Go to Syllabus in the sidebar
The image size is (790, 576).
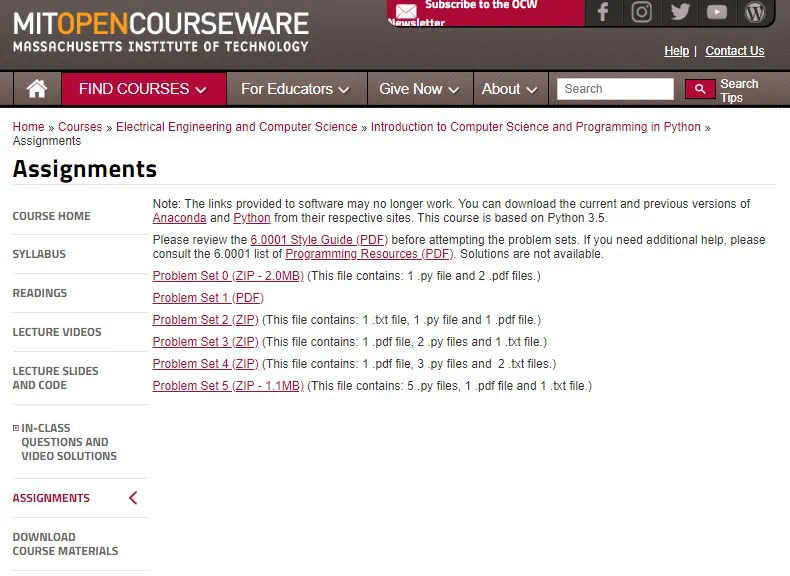tap(39, 254)
